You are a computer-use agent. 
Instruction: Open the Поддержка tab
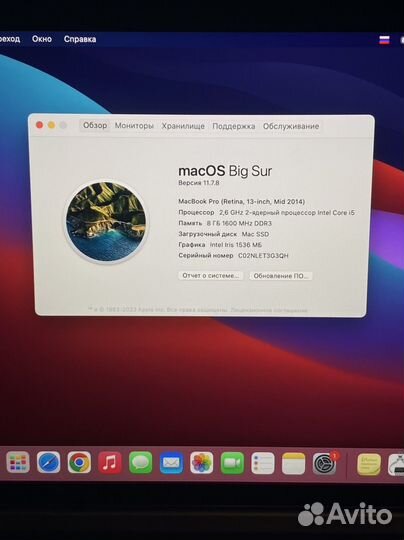(234, 126)
